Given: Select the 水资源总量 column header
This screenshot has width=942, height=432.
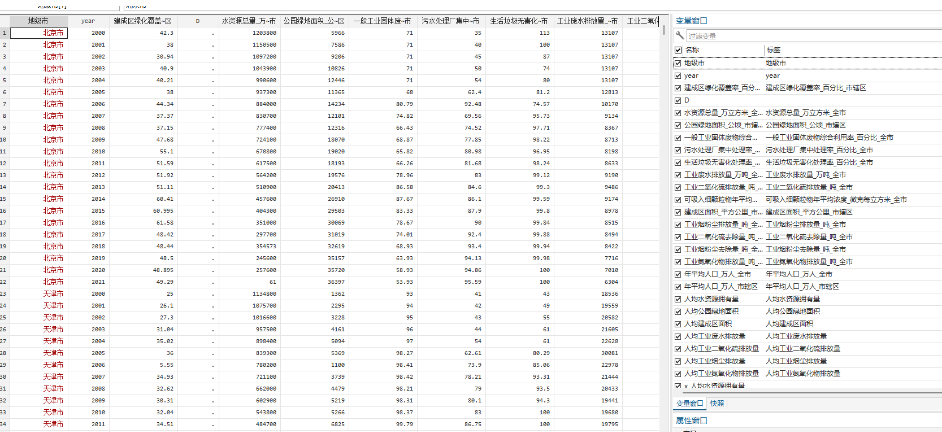Looking at the screenshot, I should coord(249,20).
